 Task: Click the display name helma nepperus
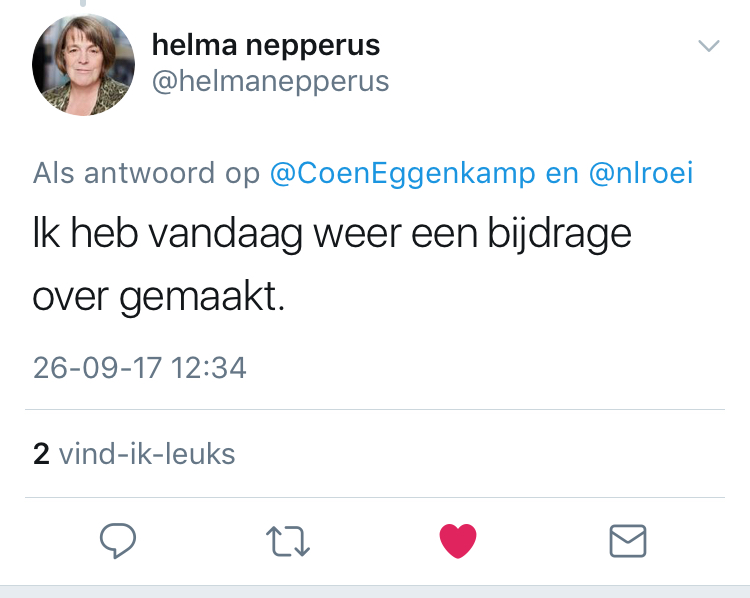click(265, 45)
